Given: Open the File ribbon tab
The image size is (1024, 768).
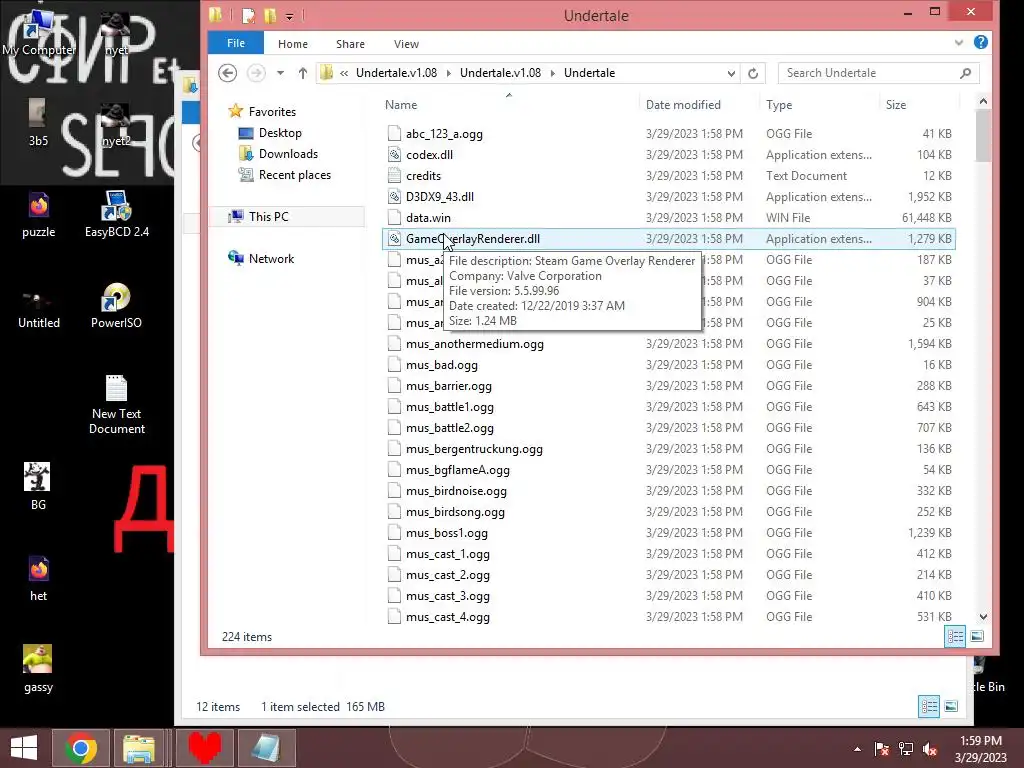Looking at the screenshot, I should (236, 43).
